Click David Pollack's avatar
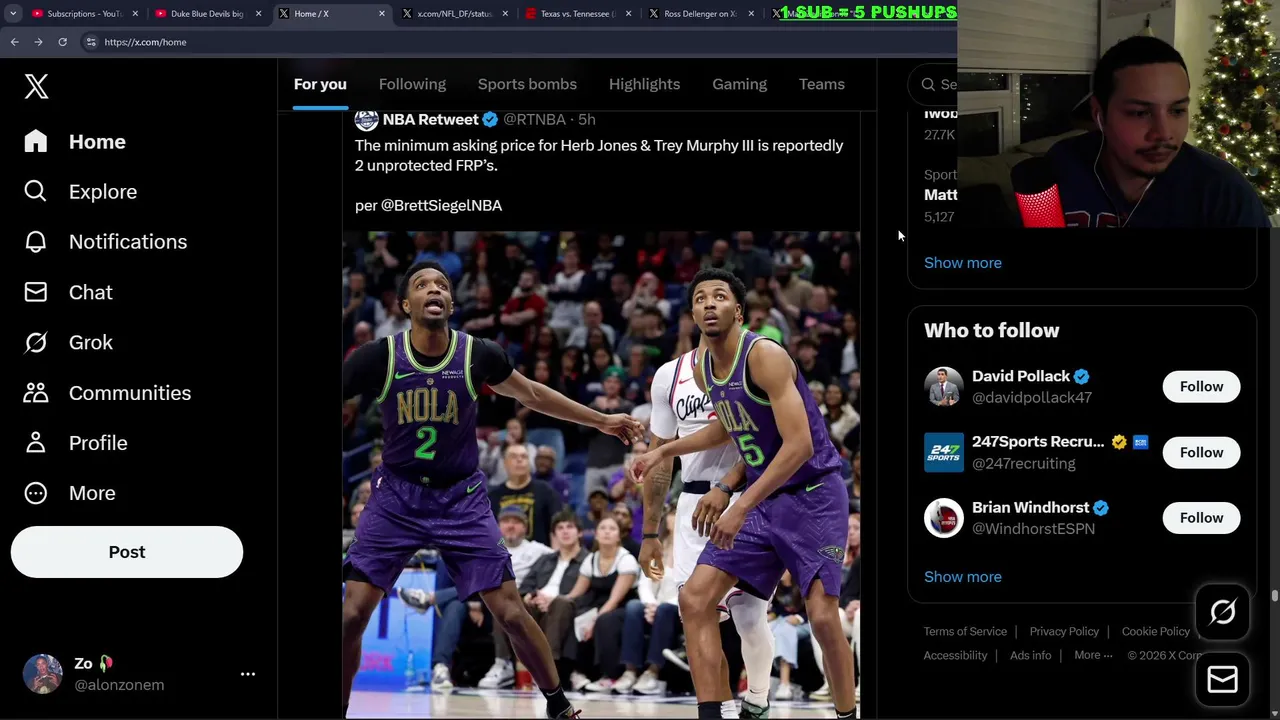 click(x=943, y=386)
